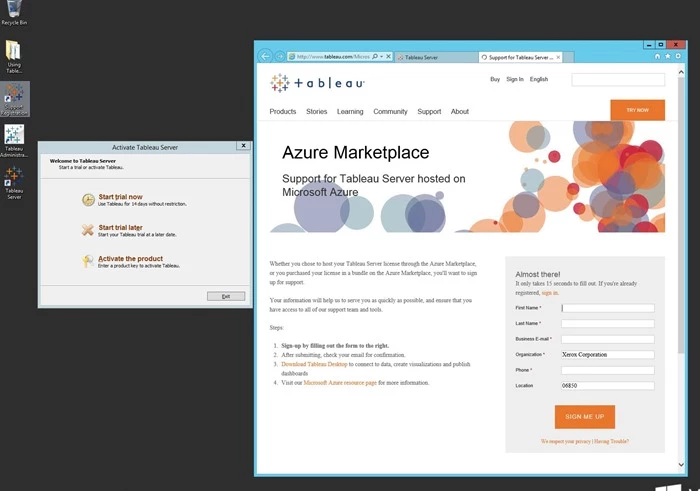This screenshot has height=491, width=700.
Task: Open the Support menu item
Action: (429, 112)
